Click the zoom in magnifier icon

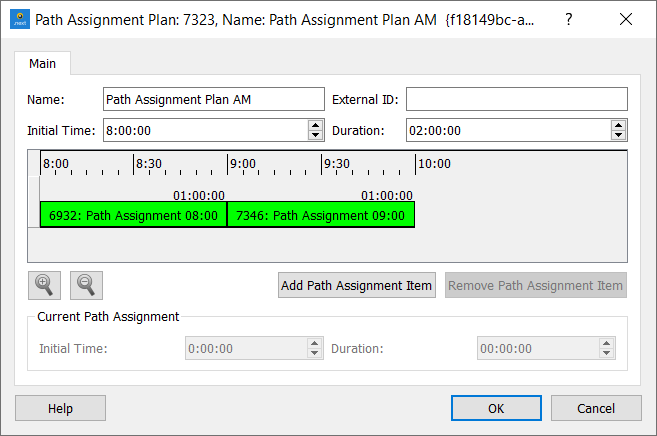click(44, 285)
